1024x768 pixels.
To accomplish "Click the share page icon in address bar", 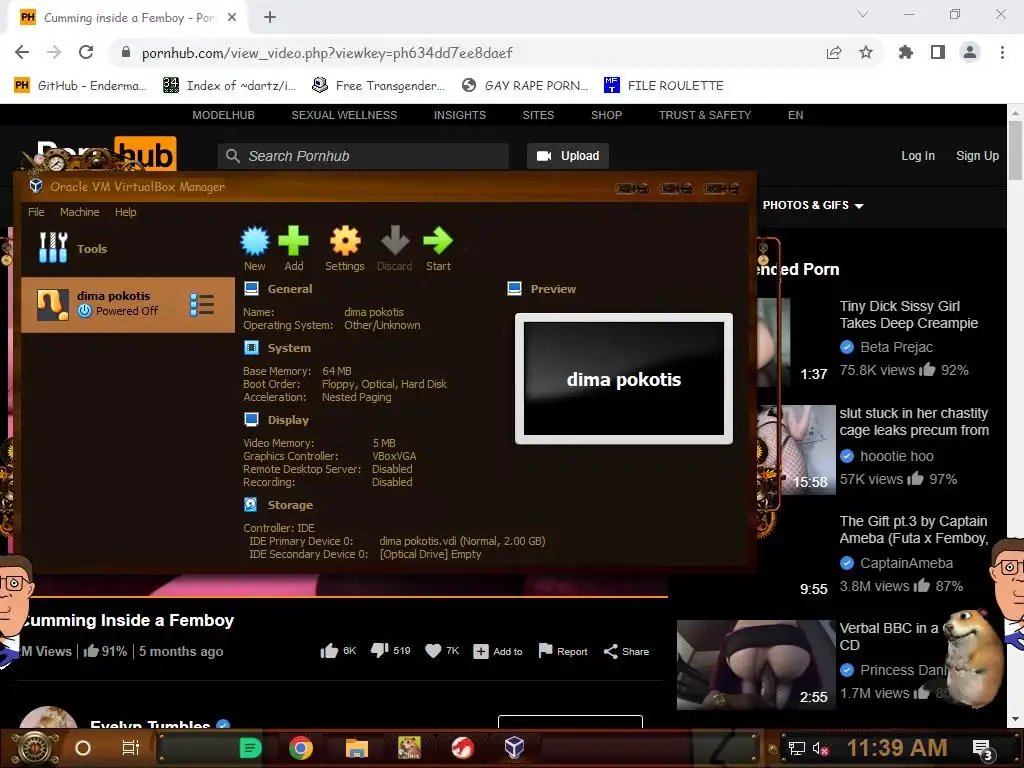I will point(834,52).
